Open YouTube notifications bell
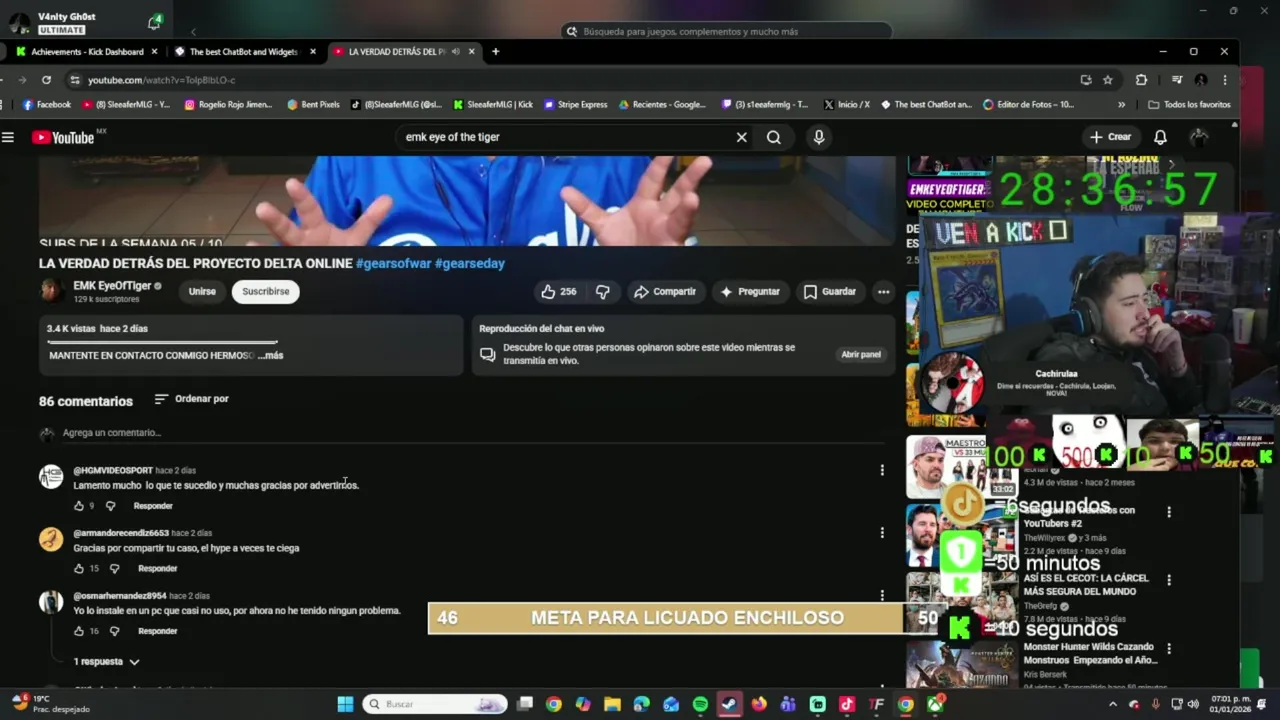 point(1160,137)
